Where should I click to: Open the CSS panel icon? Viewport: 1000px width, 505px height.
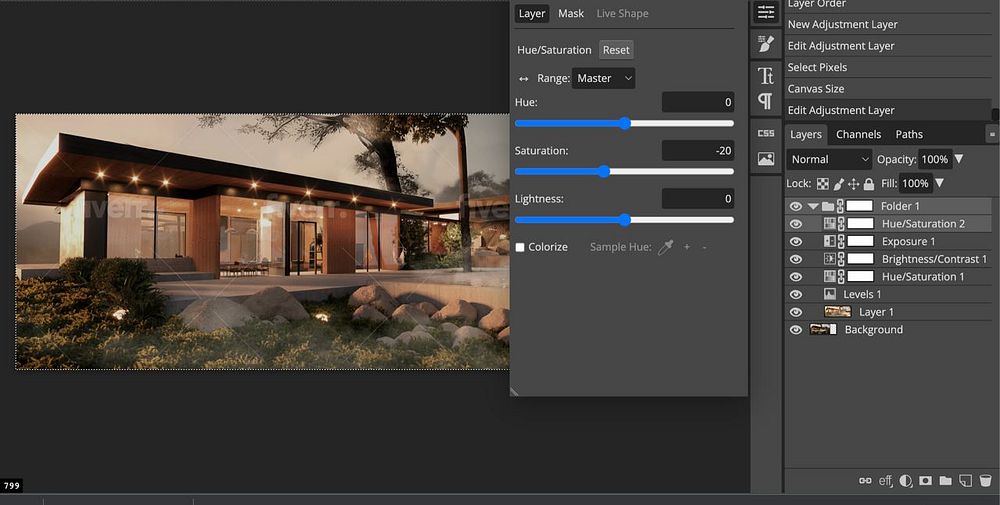(766, 133)
